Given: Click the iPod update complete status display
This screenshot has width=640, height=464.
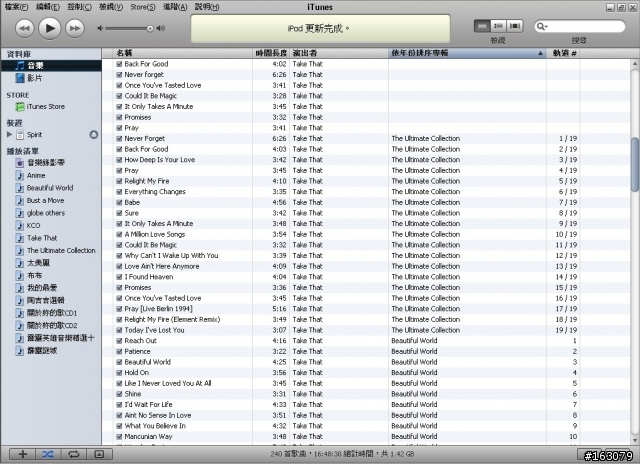Looking at the screenshot, I should click(x=320, y=29).
